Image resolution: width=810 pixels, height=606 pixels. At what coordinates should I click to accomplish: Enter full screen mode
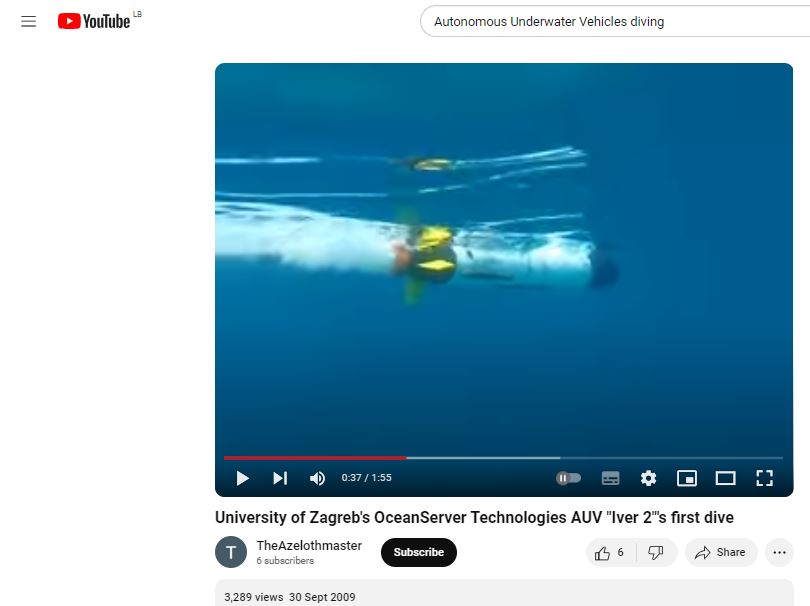tap(765, 478)
